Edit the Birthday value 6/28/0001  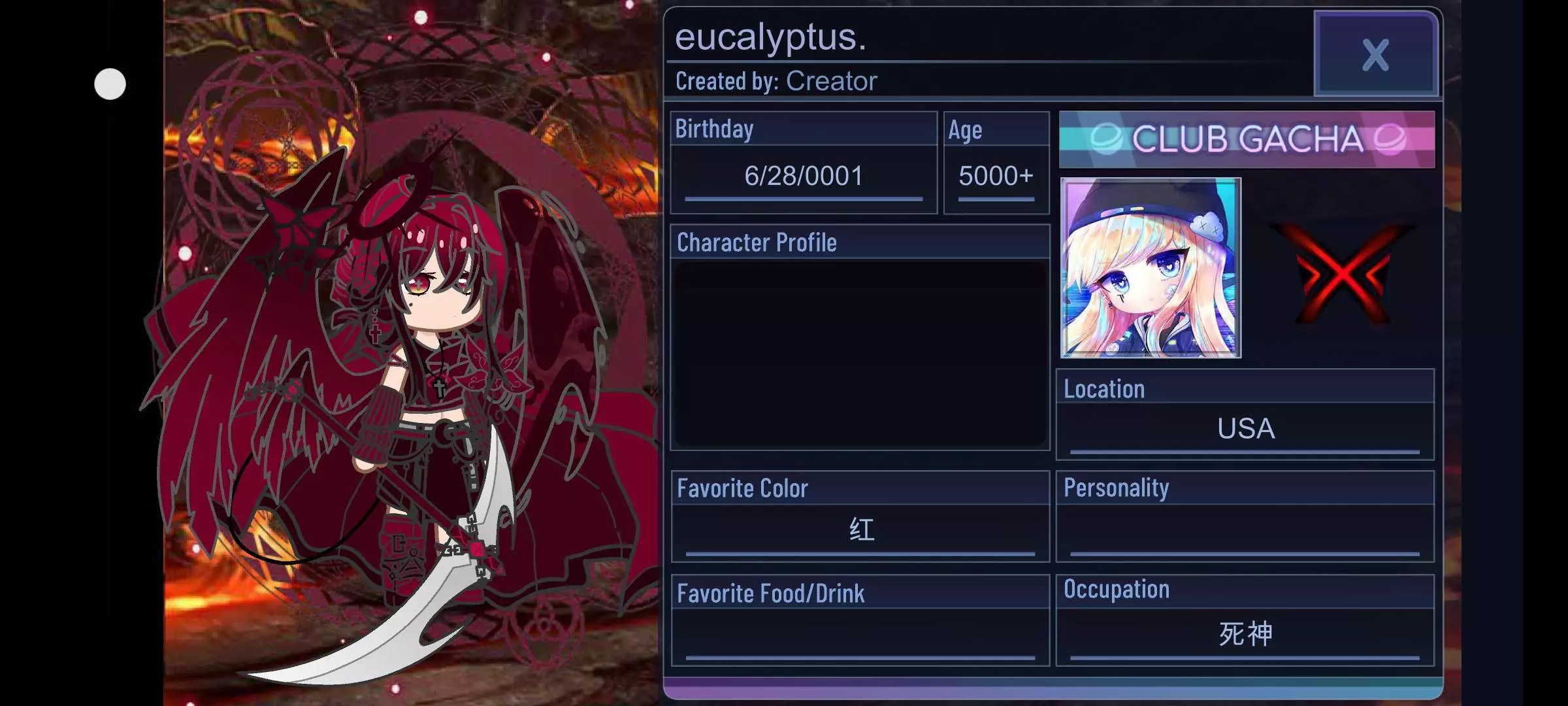pos(804,176)
